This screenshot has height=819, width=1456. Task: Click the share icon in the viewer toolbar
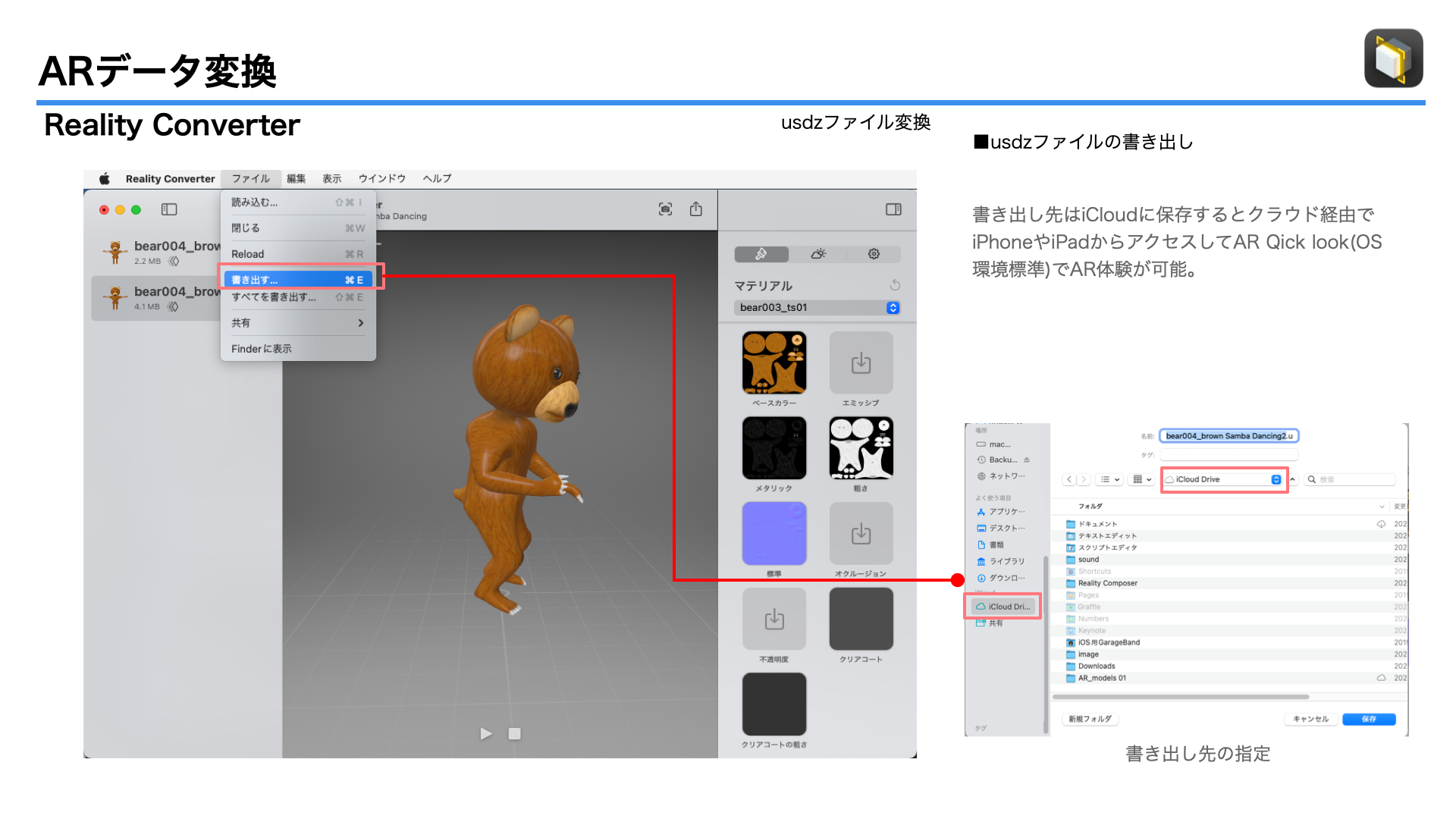696,209
